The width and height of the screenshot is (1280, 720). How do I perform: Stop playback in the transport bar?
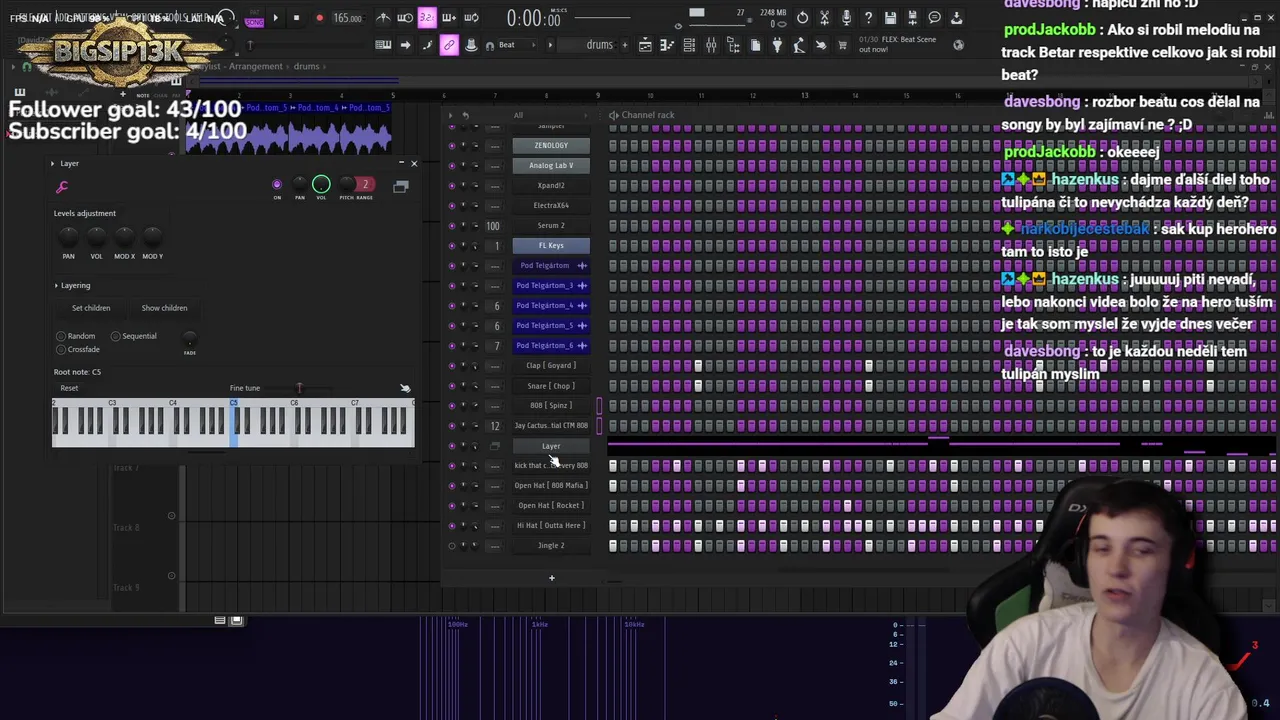(296, 18)
